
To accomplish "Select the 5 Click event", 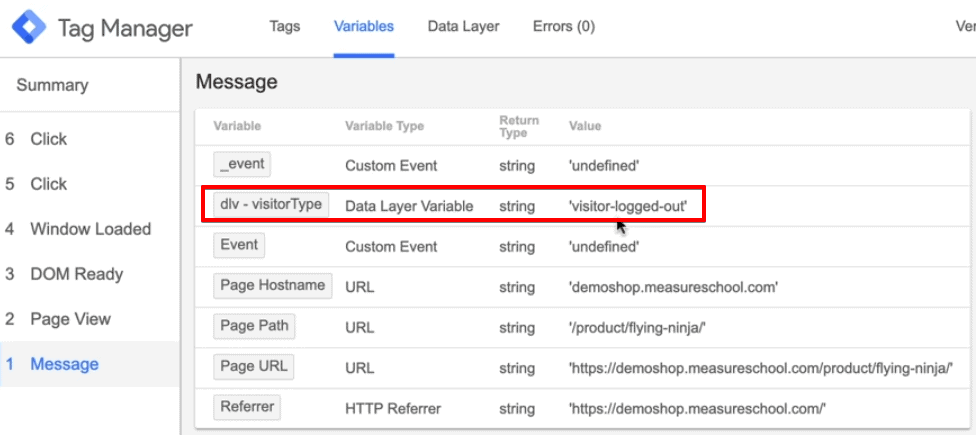I will tap(90, 184).
